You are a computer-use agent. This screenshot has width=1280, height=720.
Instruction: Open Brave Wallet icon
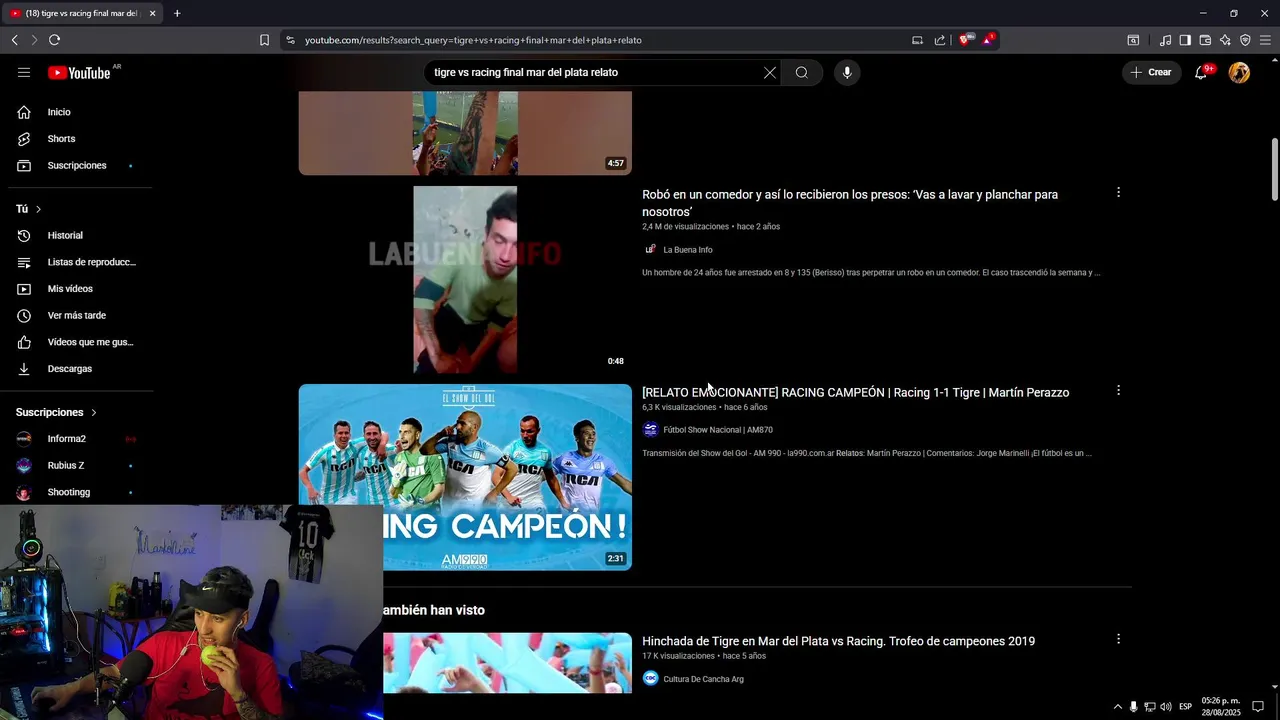(1205, 40)
